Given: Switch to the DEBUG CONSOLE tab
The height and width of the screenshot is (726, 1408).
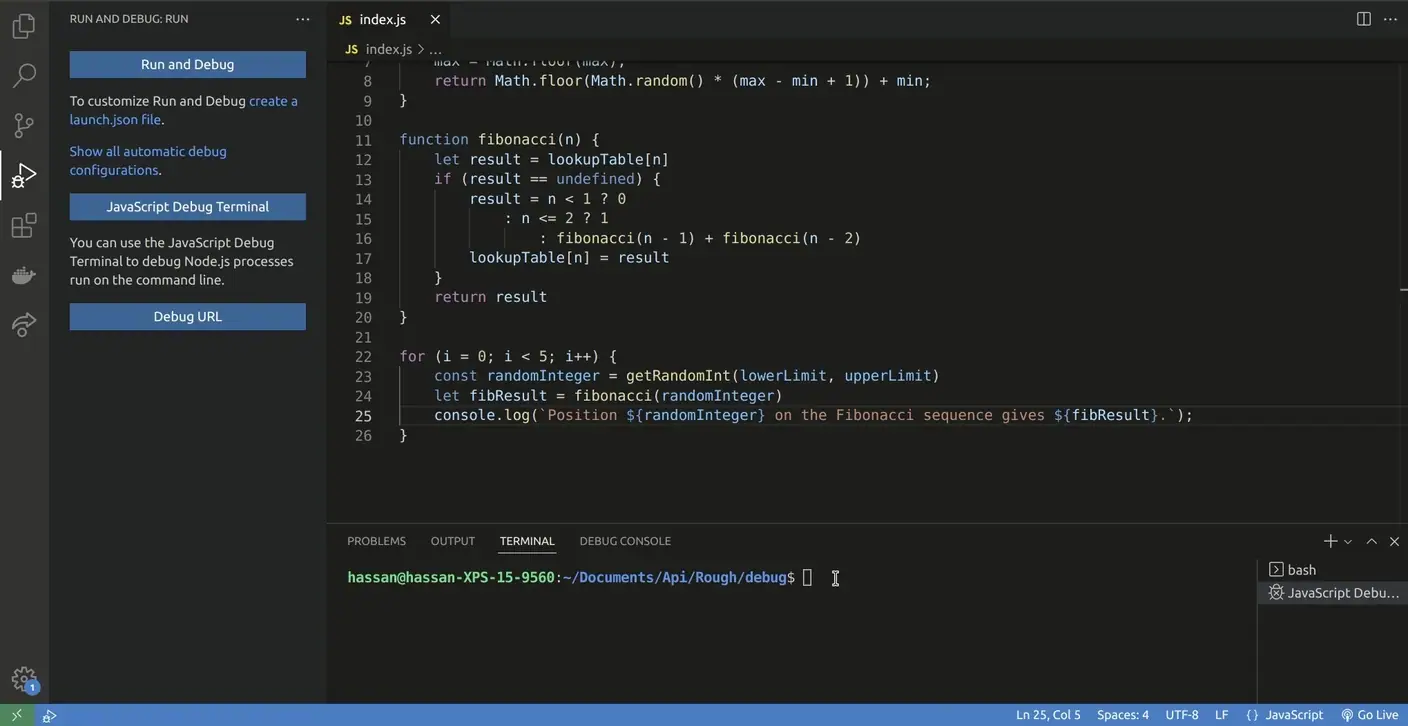Looking at the screenshot, I should pyautogui.click(x=625, y=541).
